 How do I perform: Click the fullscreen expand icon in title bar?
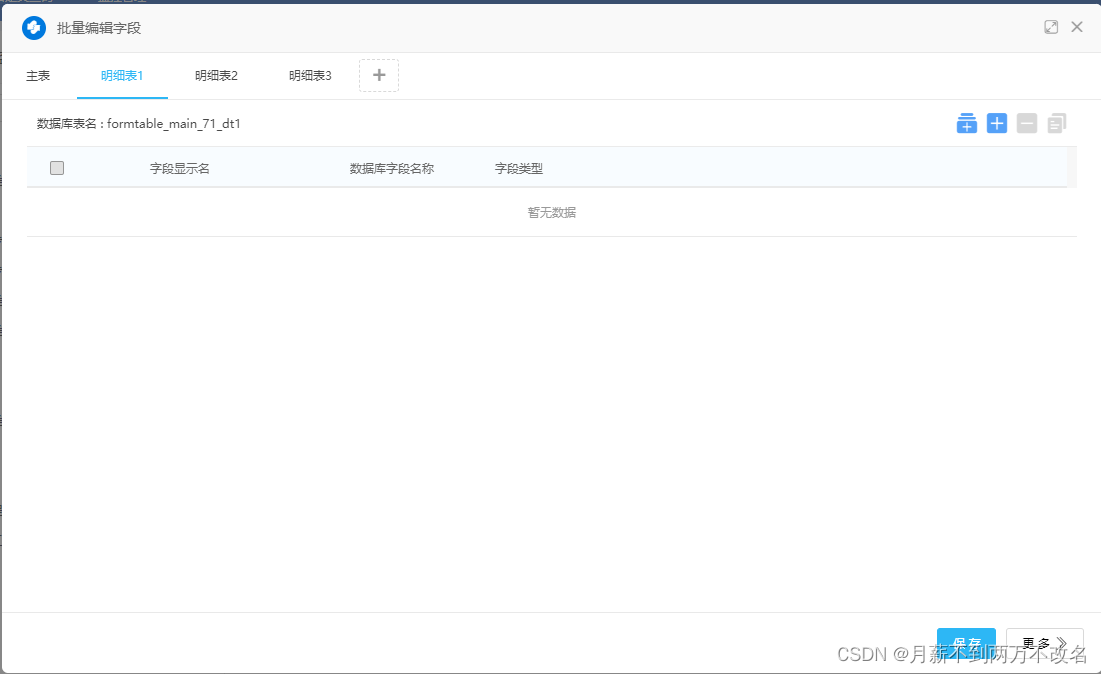click(1050, 27)
